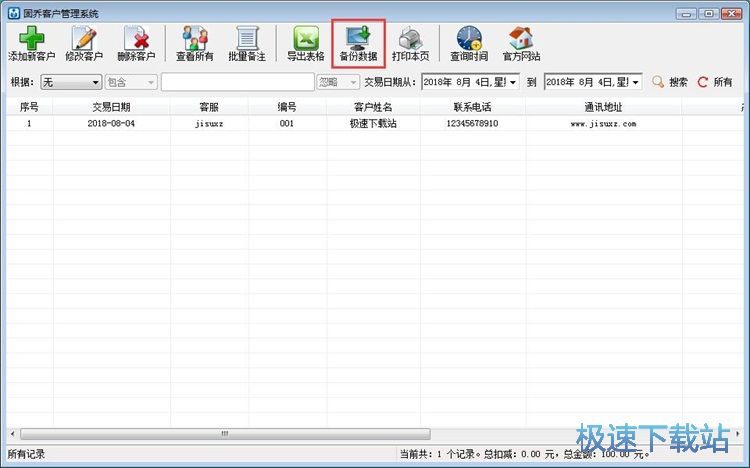The width and height of the screenshot is (750, 468).
Task: Sort by 联系电话 column header
Action: [x=473, y=107]
